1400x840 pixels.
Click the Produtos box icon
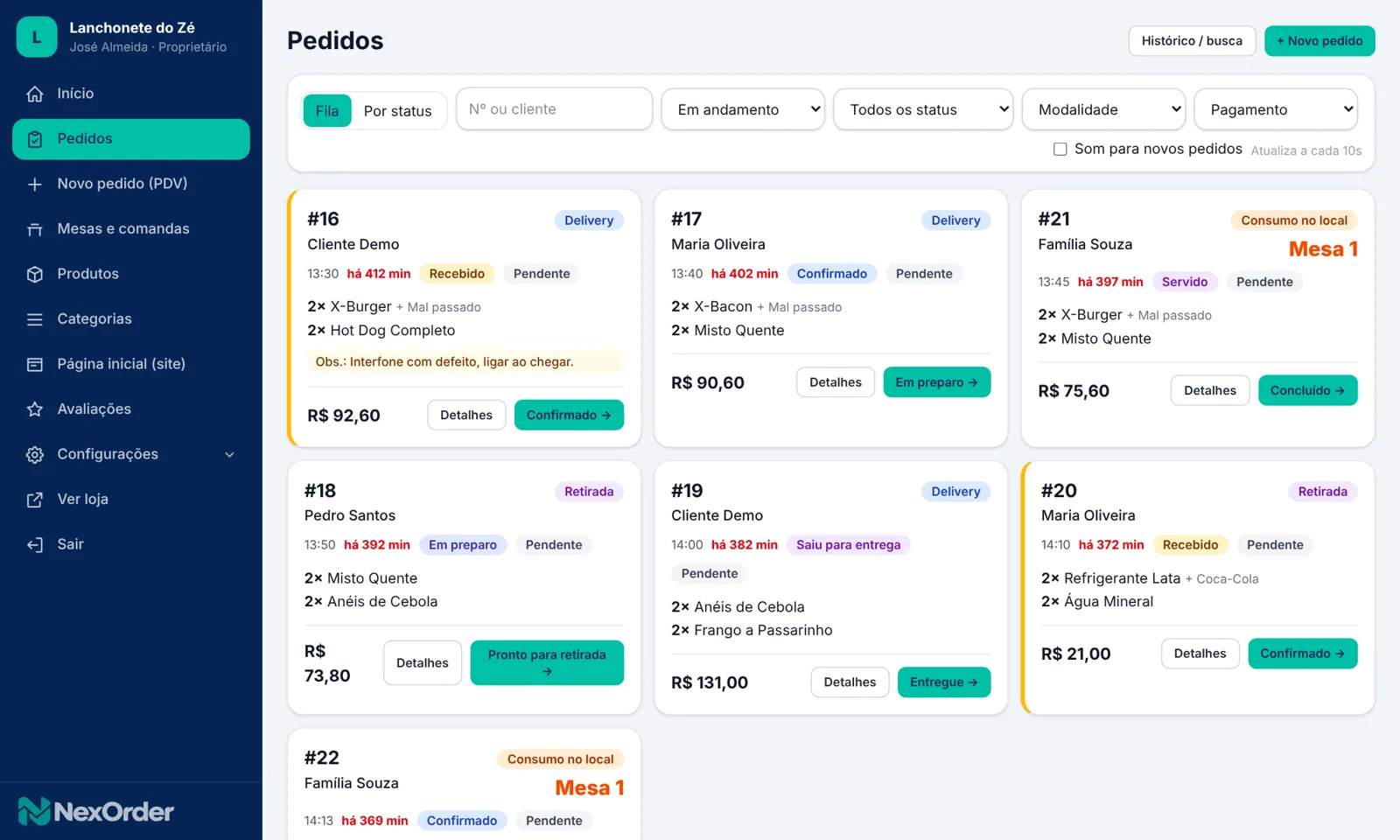(35, 274)
